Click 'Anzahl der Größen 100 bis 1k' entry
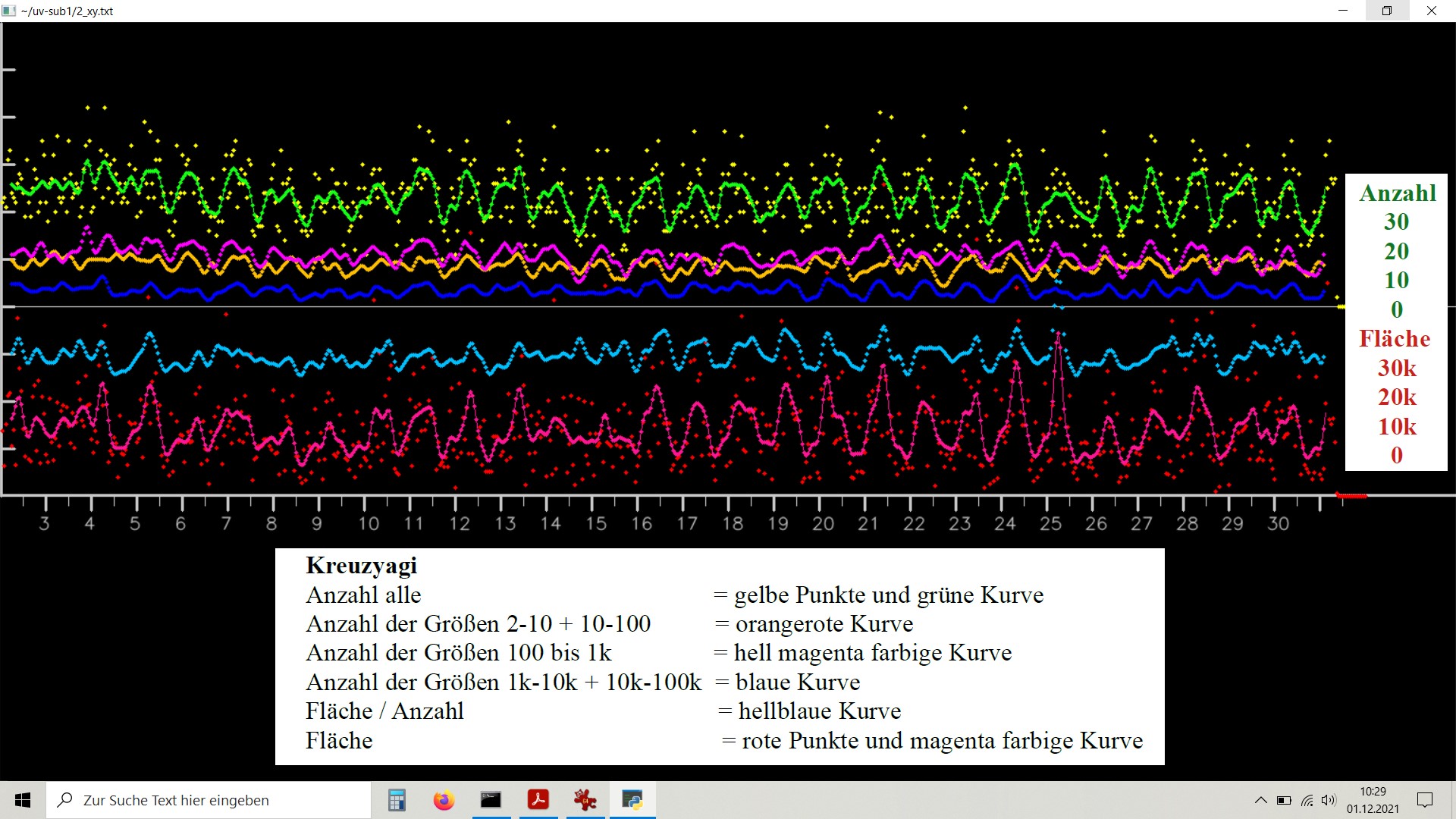This screenshot has height=819, width=1456. (x=459, y=653)
